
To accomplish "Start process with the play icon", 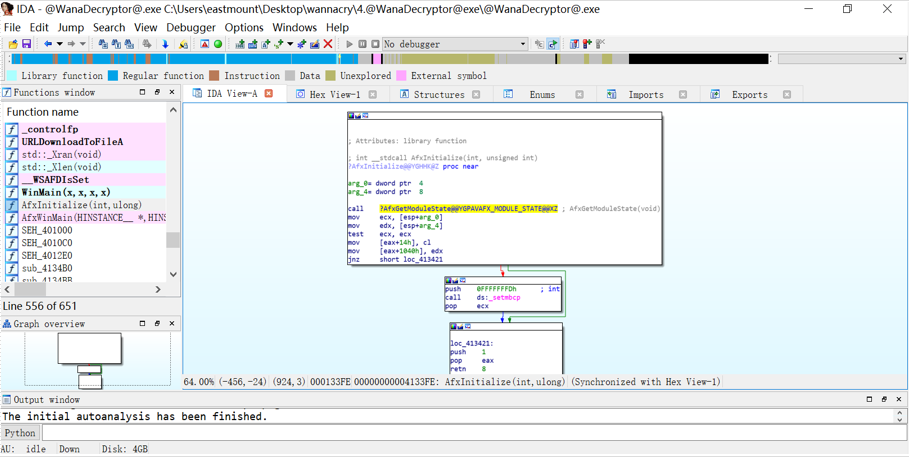I will 350,44.
